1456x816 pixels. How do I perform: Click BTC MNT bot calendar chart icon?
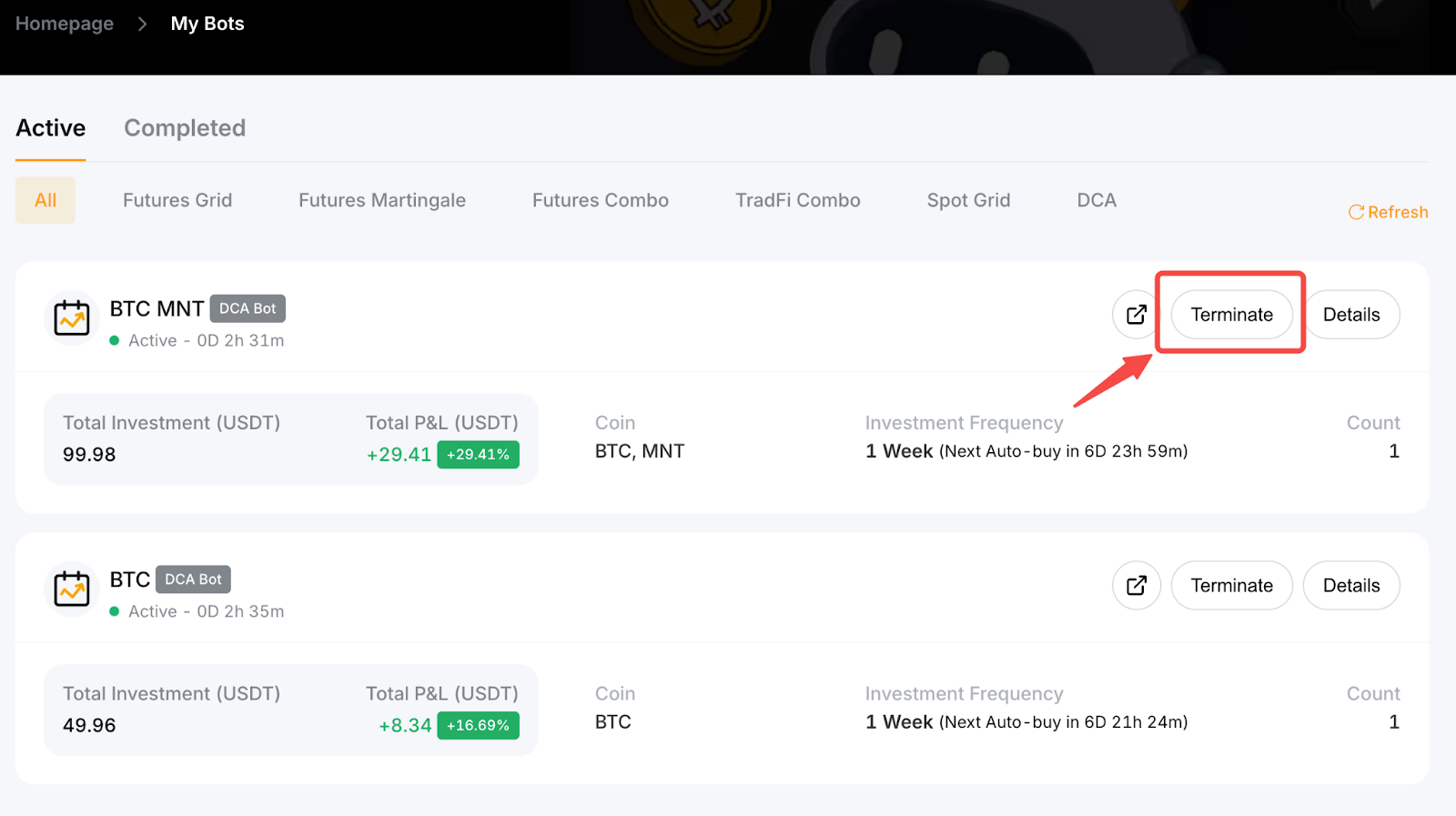(72, 317)
